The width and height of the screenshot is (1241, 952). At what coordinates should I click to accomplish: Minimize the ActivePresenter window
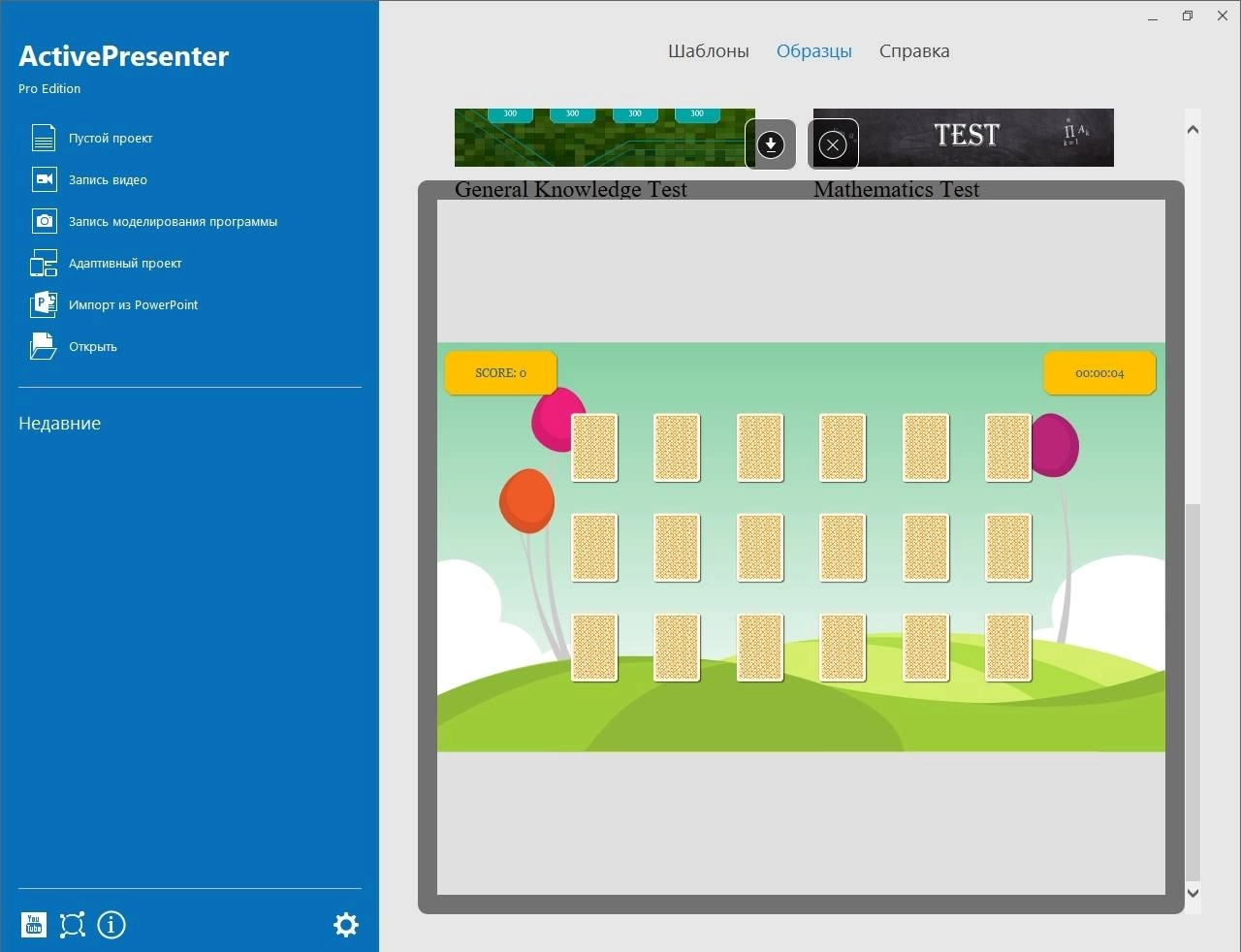click(x=1153, y=16)
